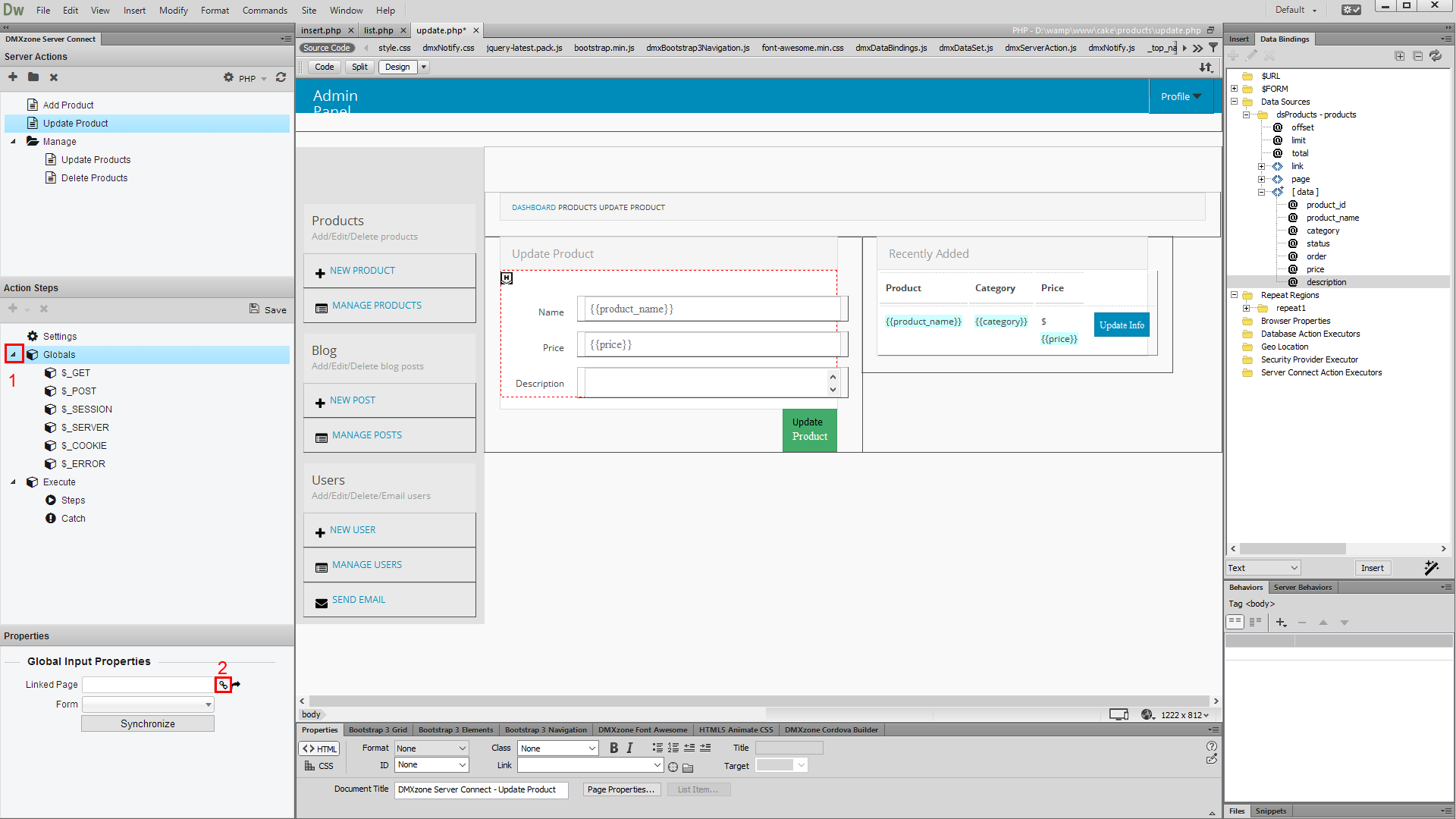Open the sync settings icon in title bar
This screenshot has width=1456, height=819.
pos(1351,10)
